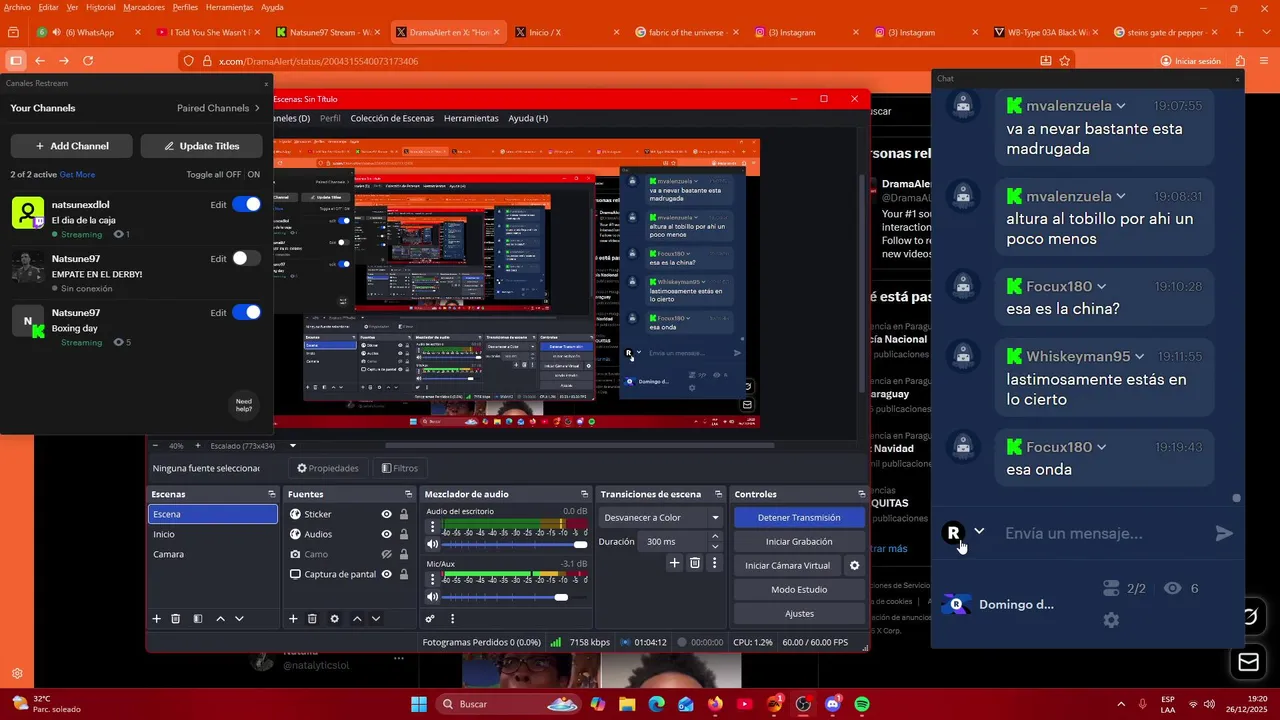This screenshot has height=720, width=1280.
Task: Open transition properties dots menu
Action: (x=714, y=563)
